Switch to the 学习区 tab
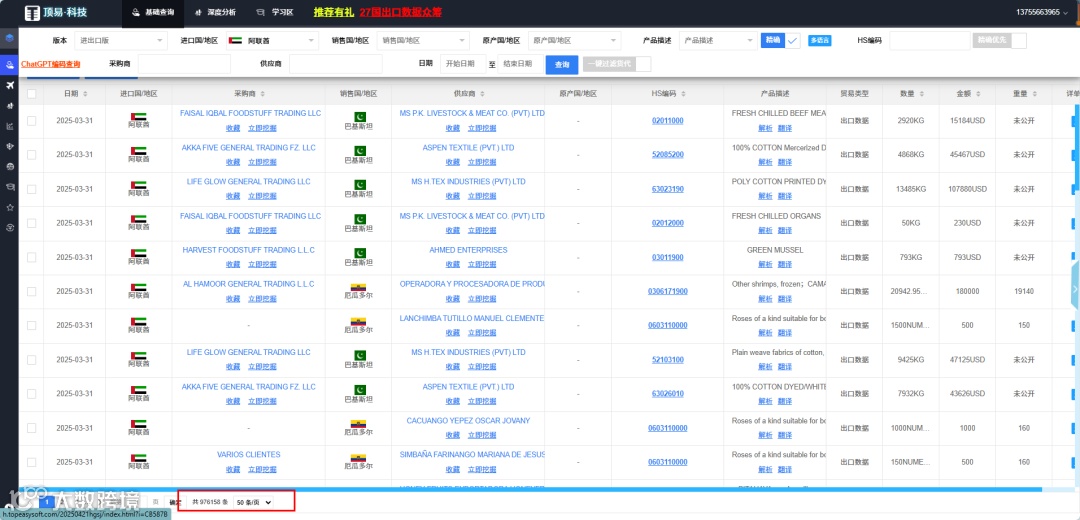Screen dimensions: 1080x520 pos(274,12)
